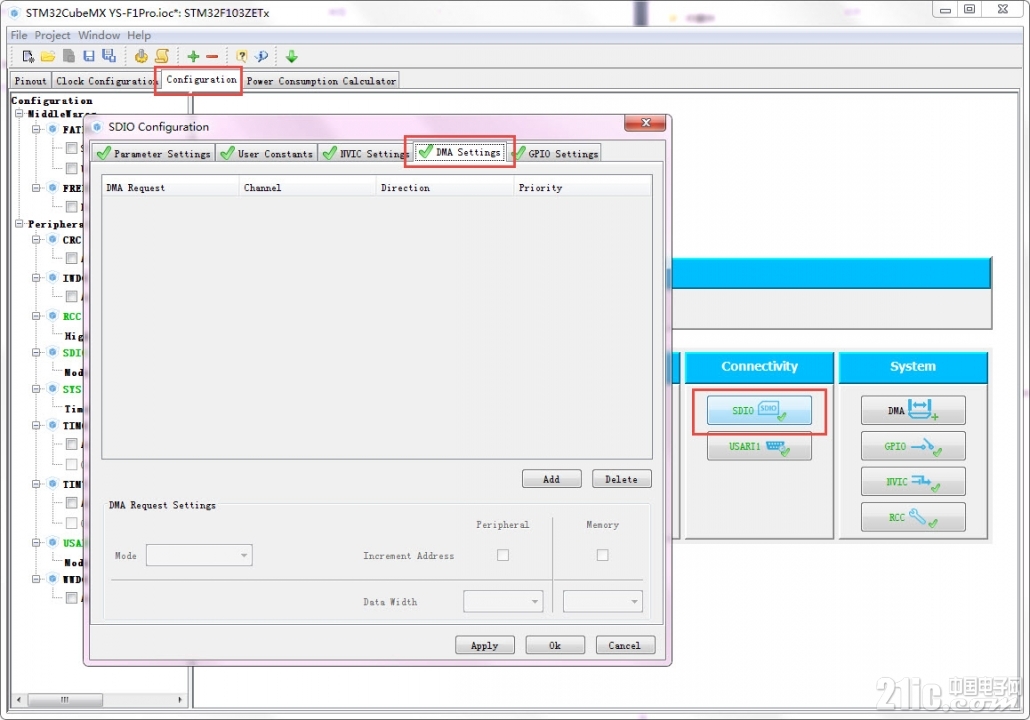Toggle the second checkbox under FAT node
Image resolution: width=1030 pixels, height=720 pixels.
coord(72,168)
